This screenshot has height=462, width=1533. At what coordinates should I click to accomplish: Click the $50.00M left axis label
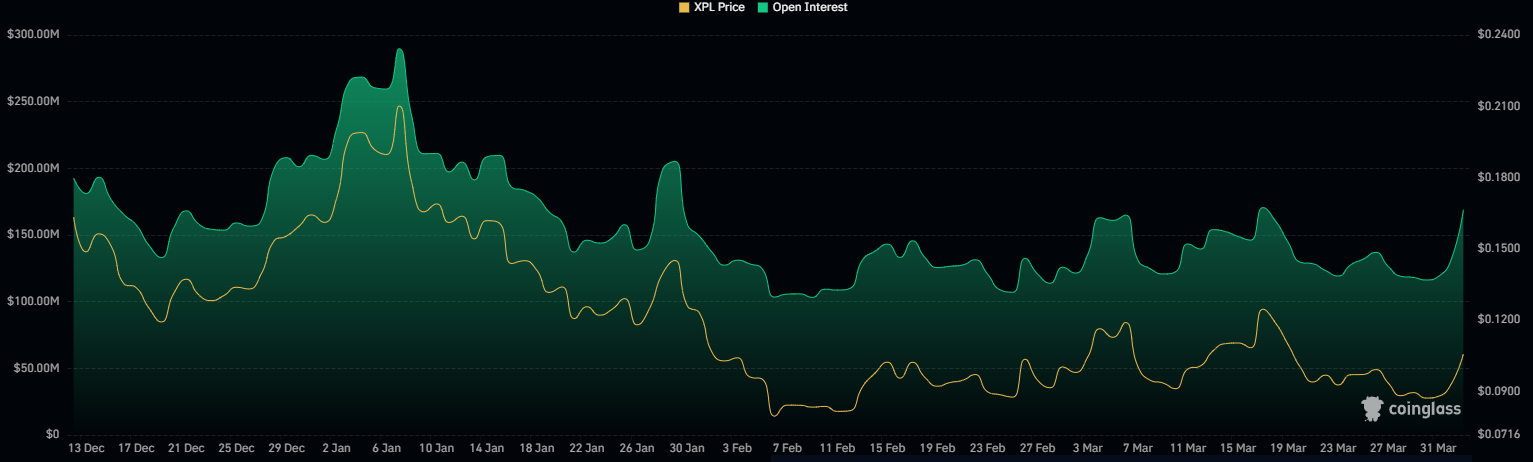pos(38,368)
